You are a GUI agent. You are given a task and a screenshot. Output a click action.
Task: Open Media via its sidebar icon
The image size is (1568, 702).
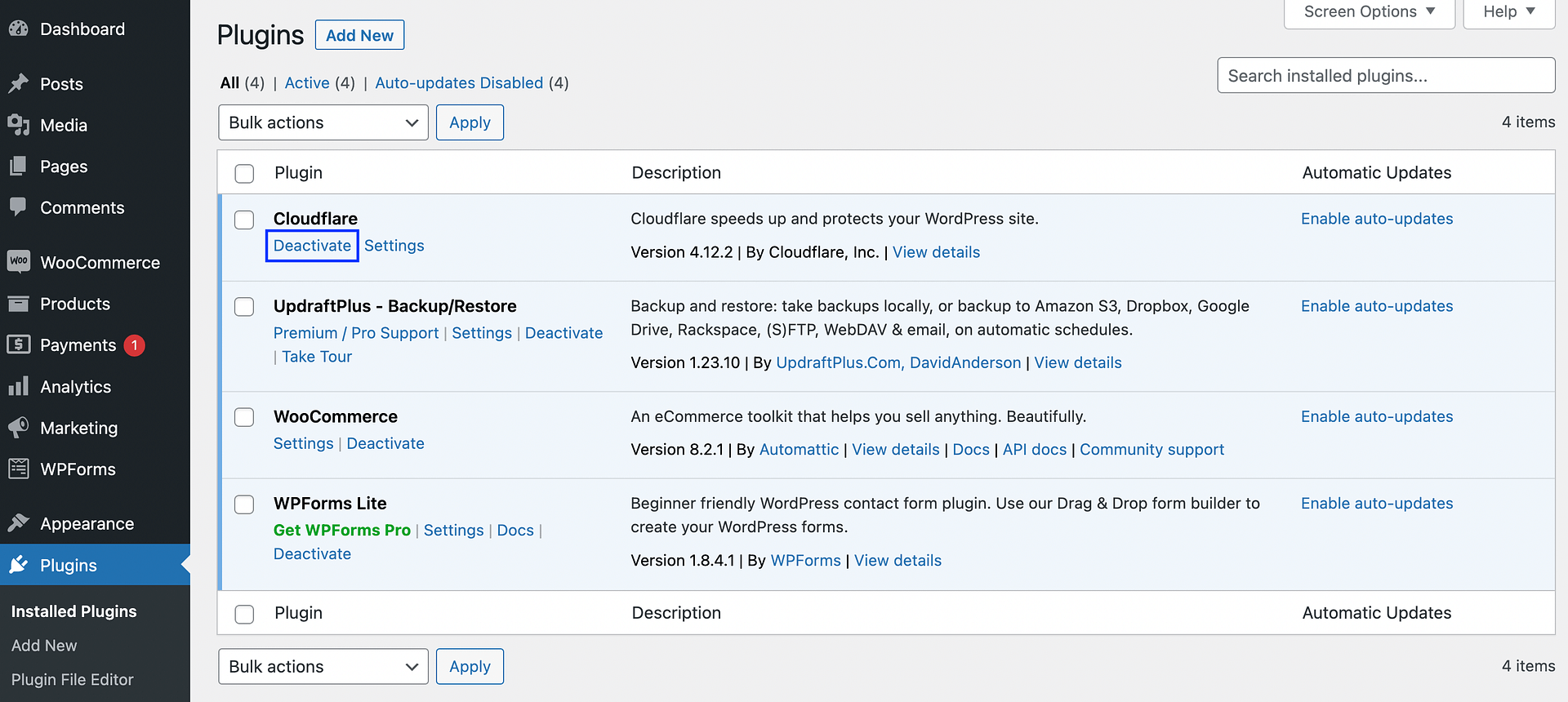pyautogui.click(x=18, y=125)
